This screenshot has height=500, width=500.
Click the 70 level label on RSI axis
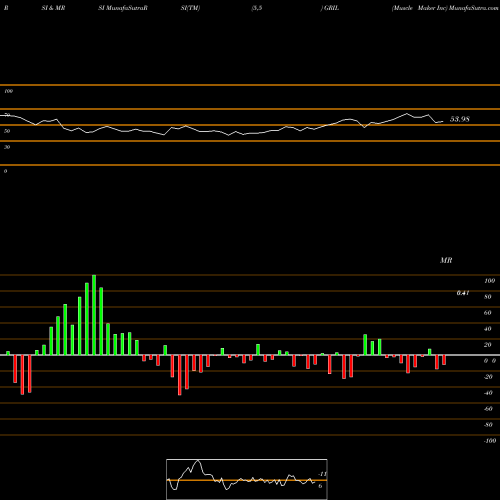point(7,115)
